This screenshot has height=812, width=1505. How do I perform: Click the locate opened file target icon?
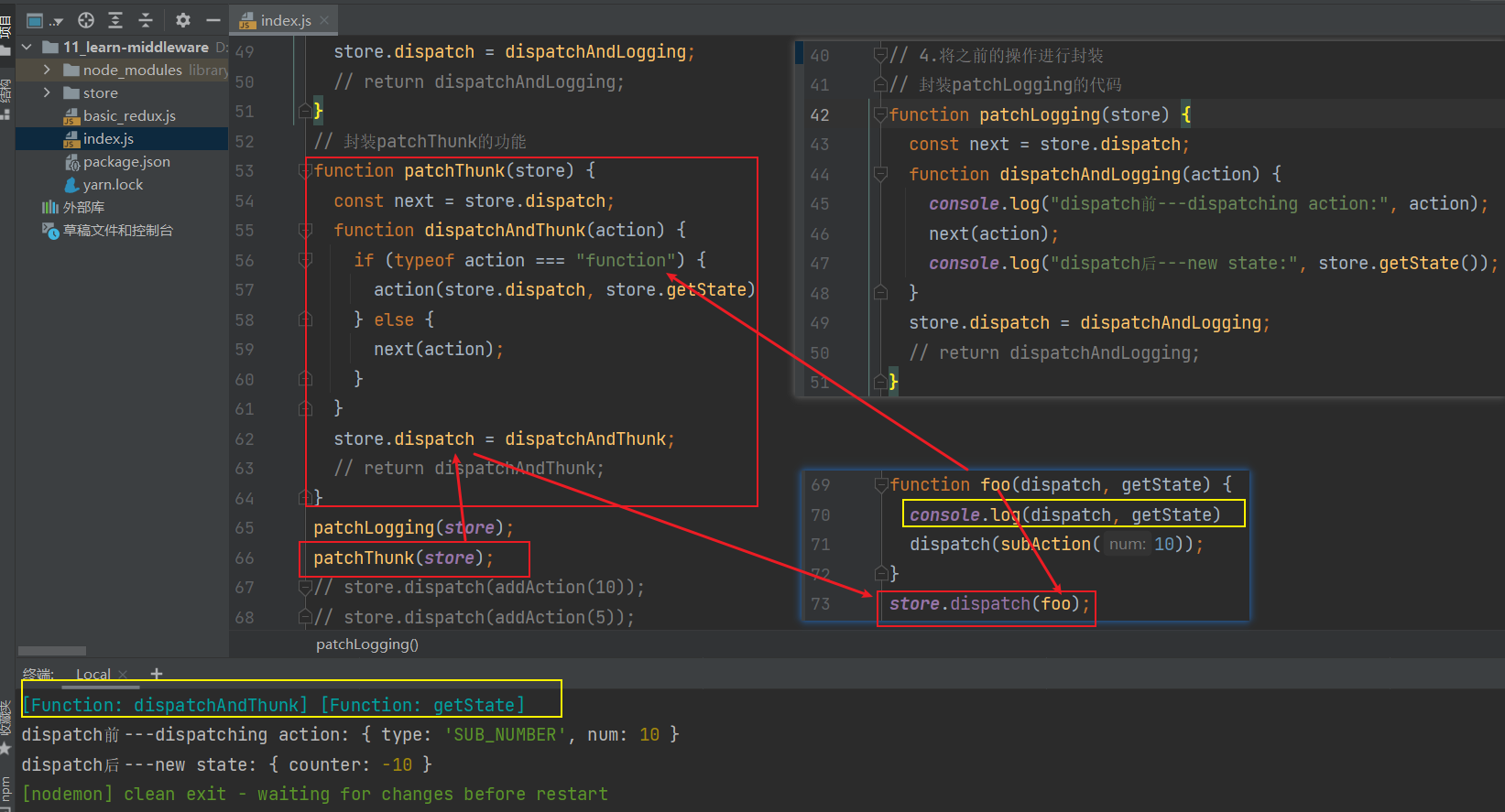86,20
